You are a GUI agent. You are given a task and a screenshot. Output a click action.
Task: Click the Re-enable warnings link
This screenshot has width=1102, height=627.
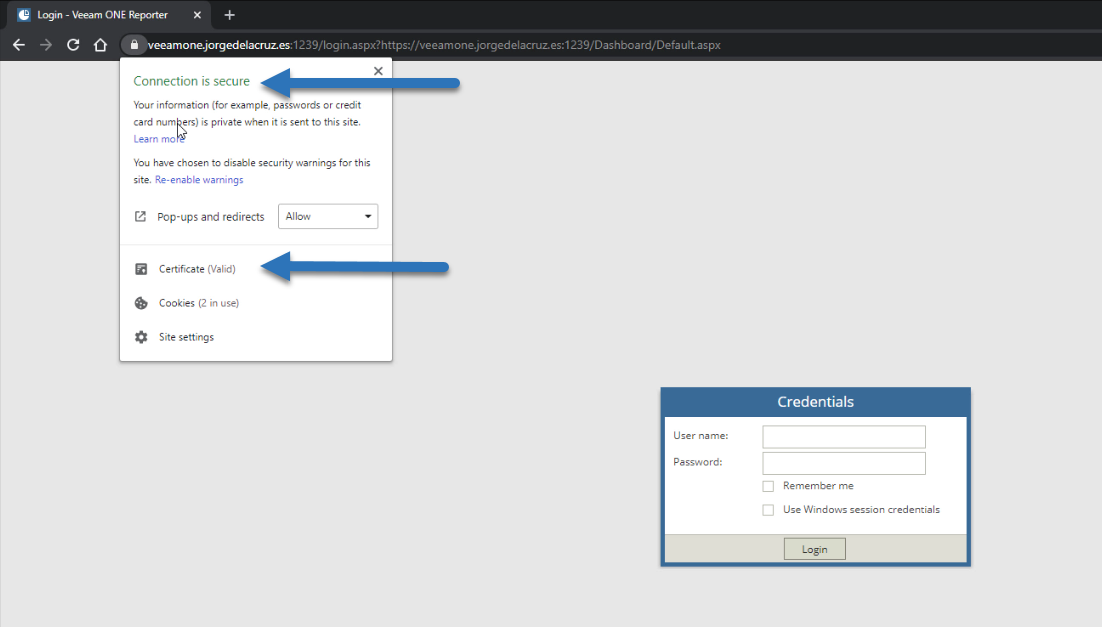pyautogui.click(x=199, y=180)
